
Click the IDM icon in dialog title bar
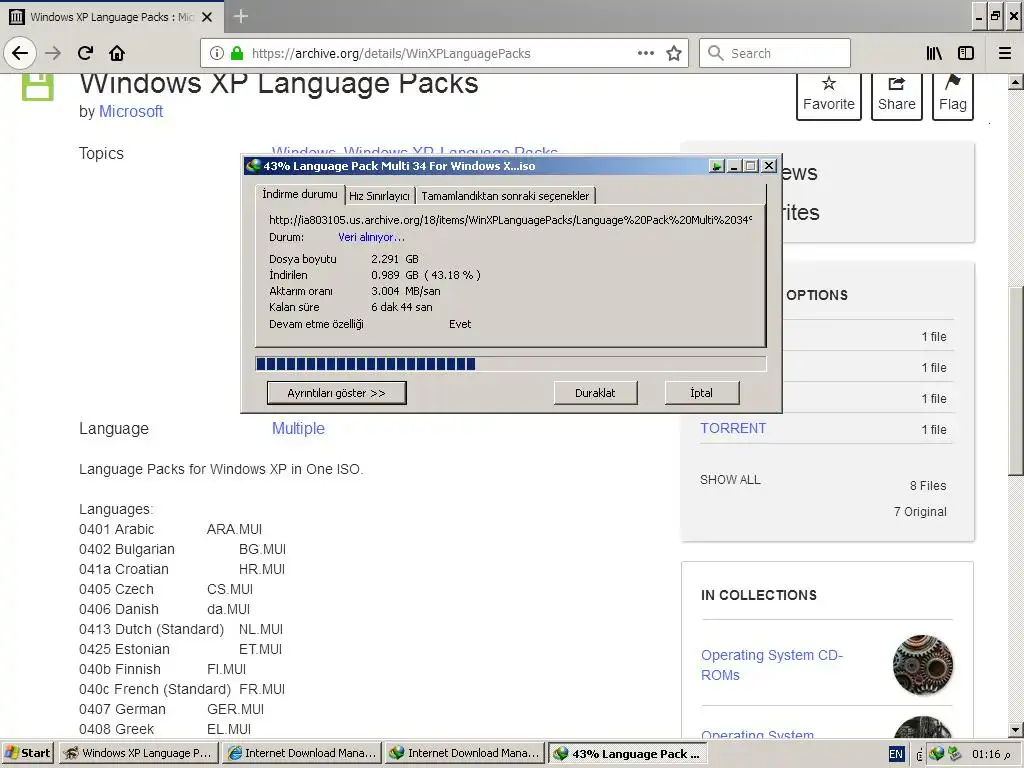[x=253, y=165]
